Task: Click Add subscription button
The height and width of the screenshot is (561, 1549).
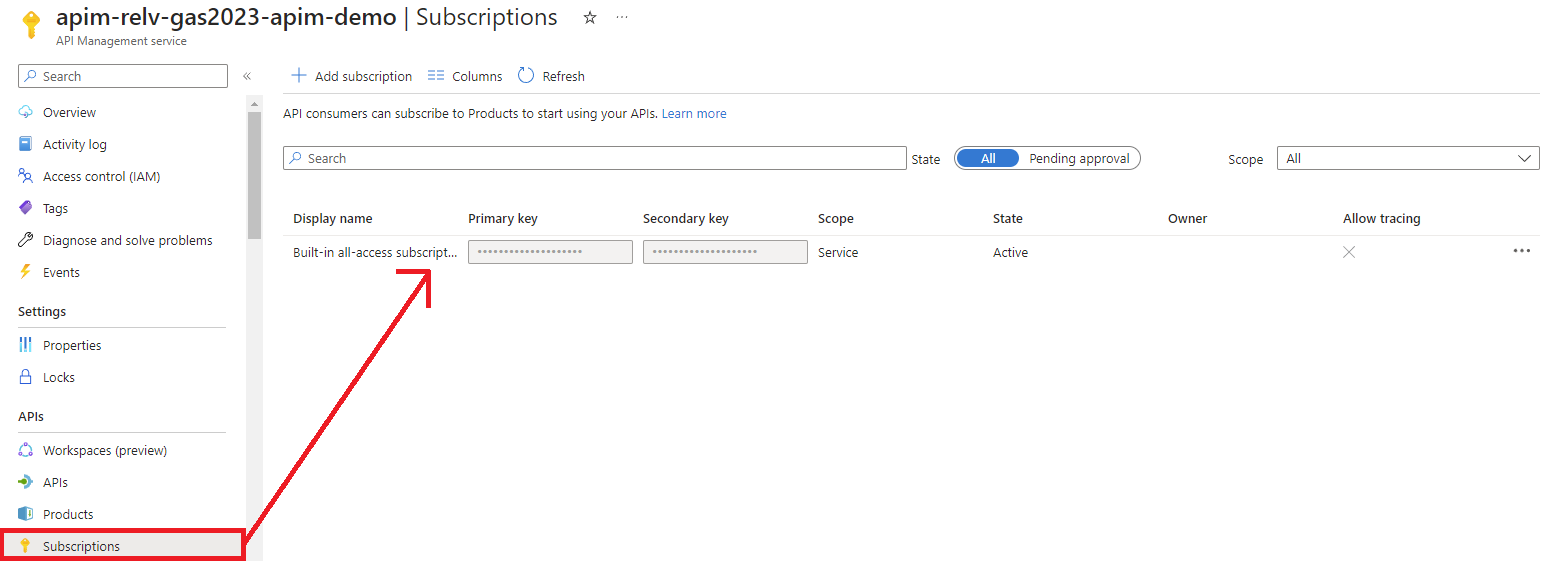Action: (351, 76)
